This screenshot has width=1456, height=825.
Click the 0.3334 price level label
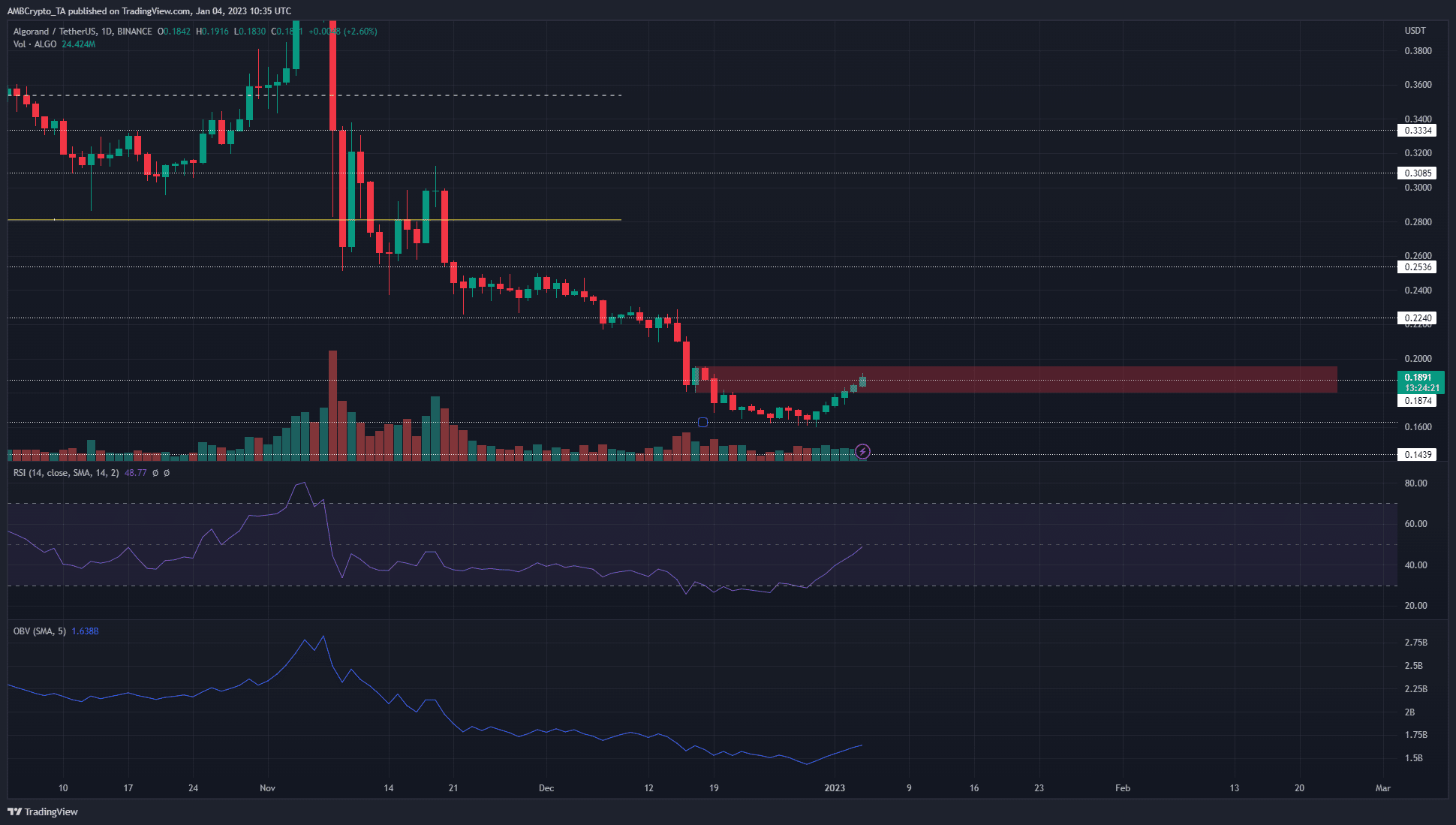coord(1418,131)
